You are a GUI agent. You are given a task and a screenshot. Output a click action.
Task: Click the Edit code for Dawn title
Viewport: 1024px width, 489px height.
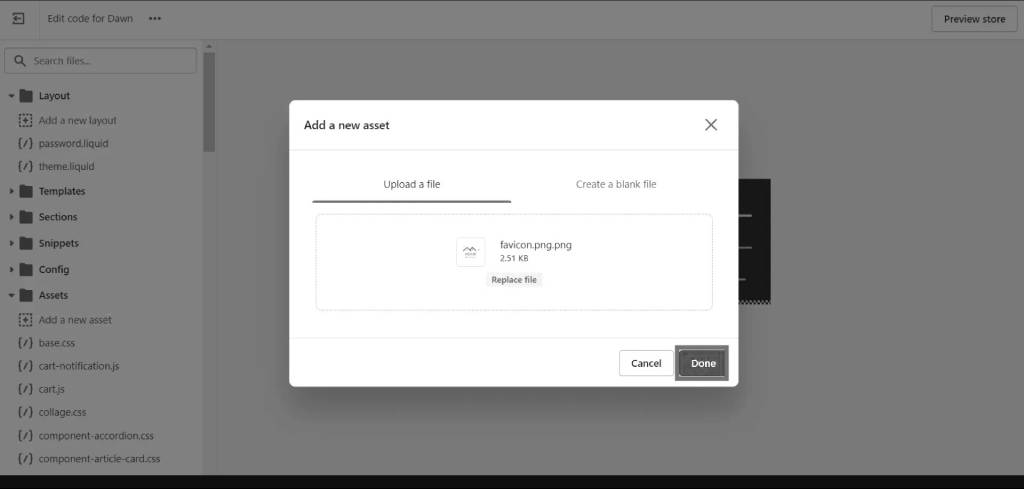point(90,18)
